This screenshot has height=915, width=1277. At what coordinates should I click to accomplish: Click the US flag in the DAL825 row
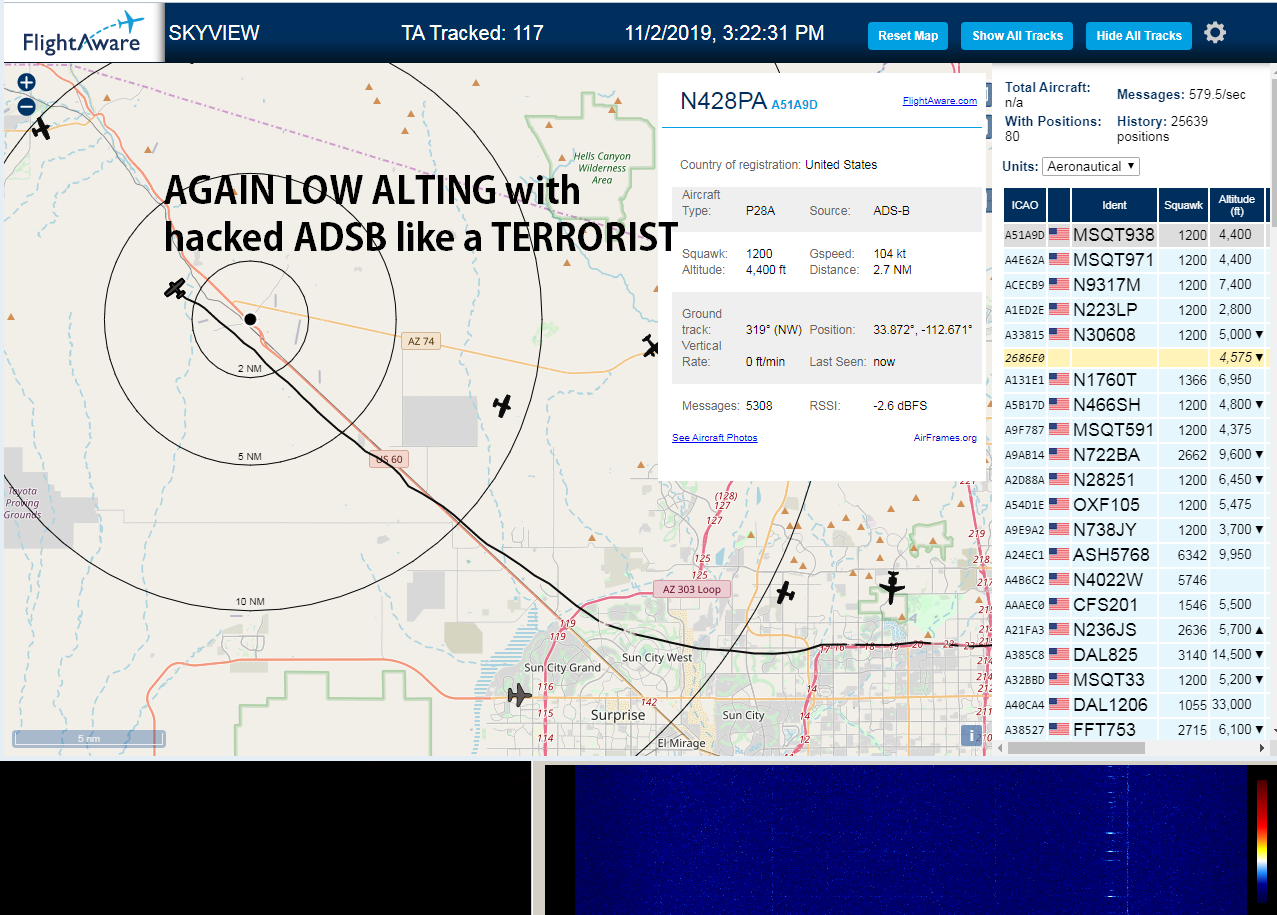click(x=1058, y=655)
